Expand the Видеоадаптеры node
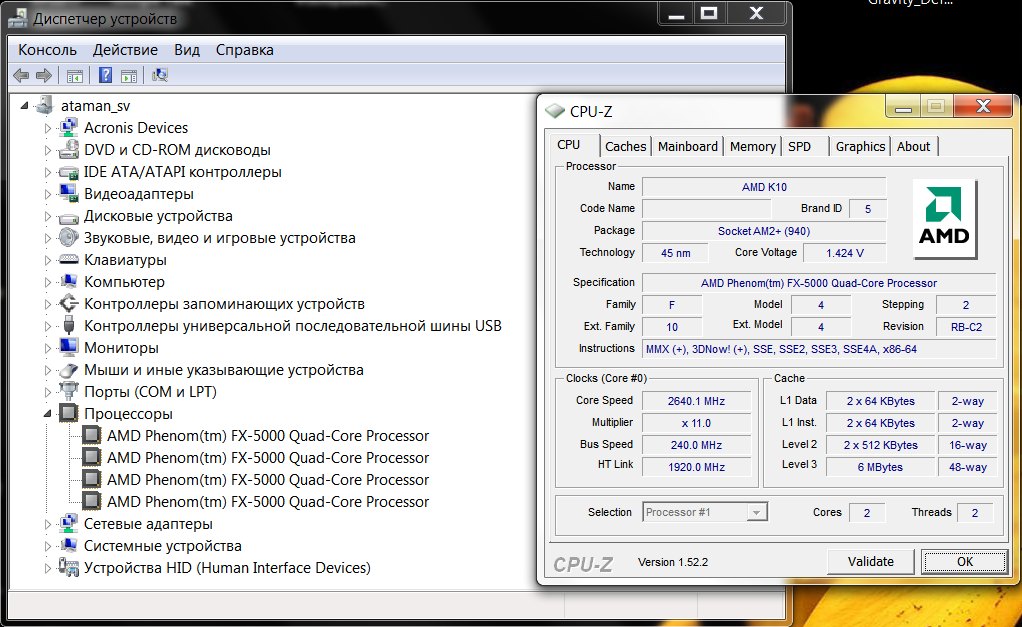The width and height of the screenshot is (1022, 627). pos(48,194)
